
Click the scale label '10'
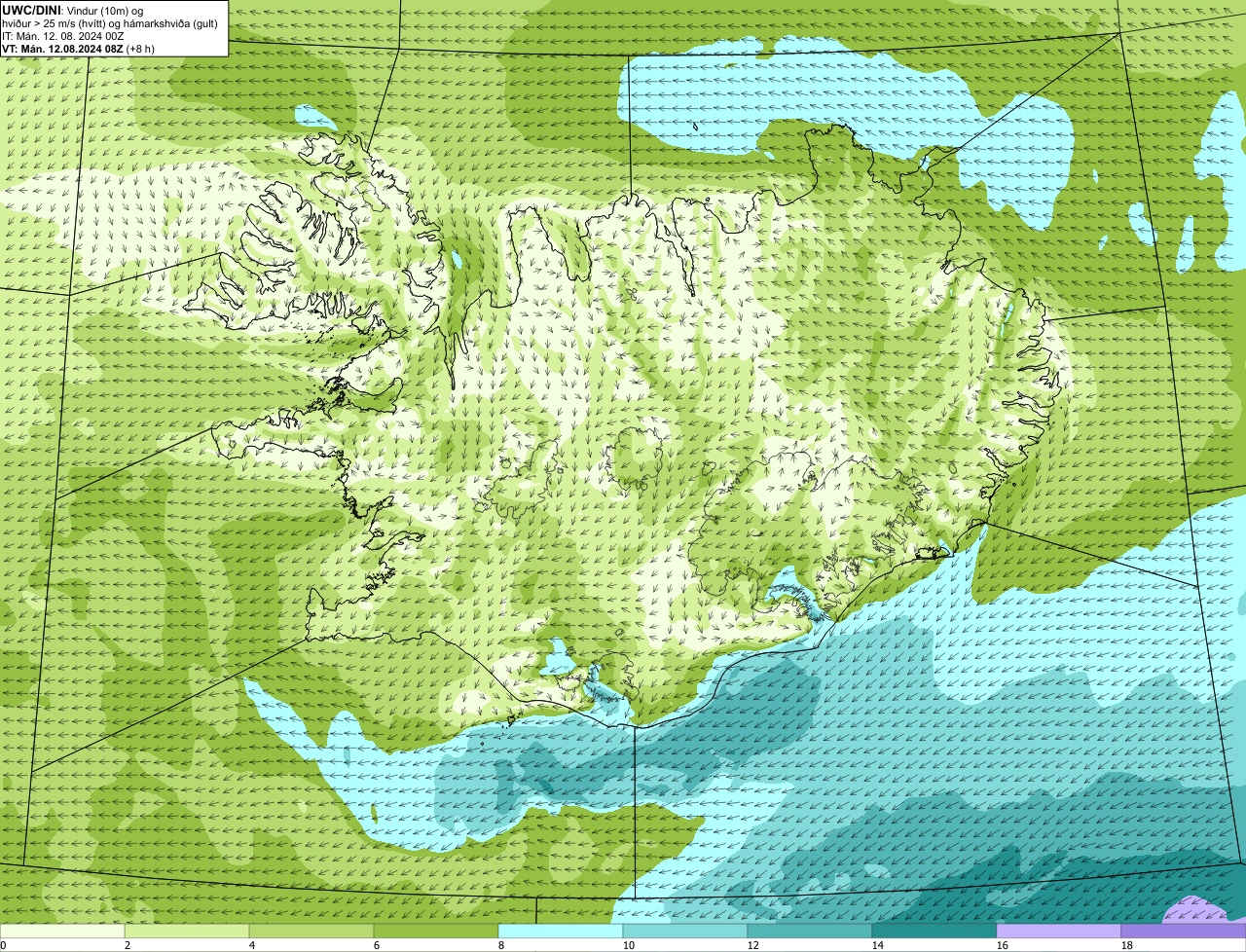pyautogui.click(x=629, y=945)
